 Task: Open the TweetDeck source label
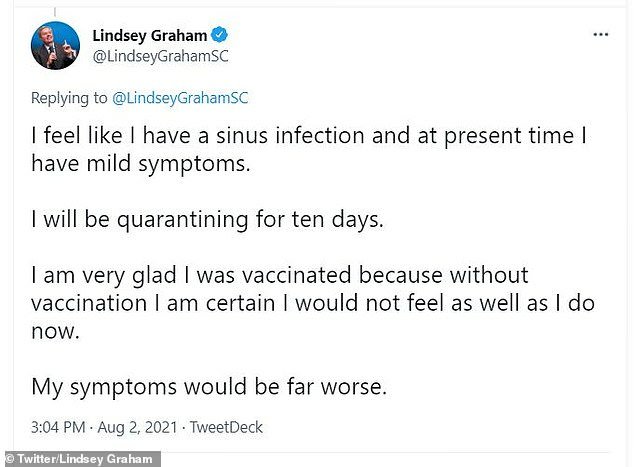(225, 428)
